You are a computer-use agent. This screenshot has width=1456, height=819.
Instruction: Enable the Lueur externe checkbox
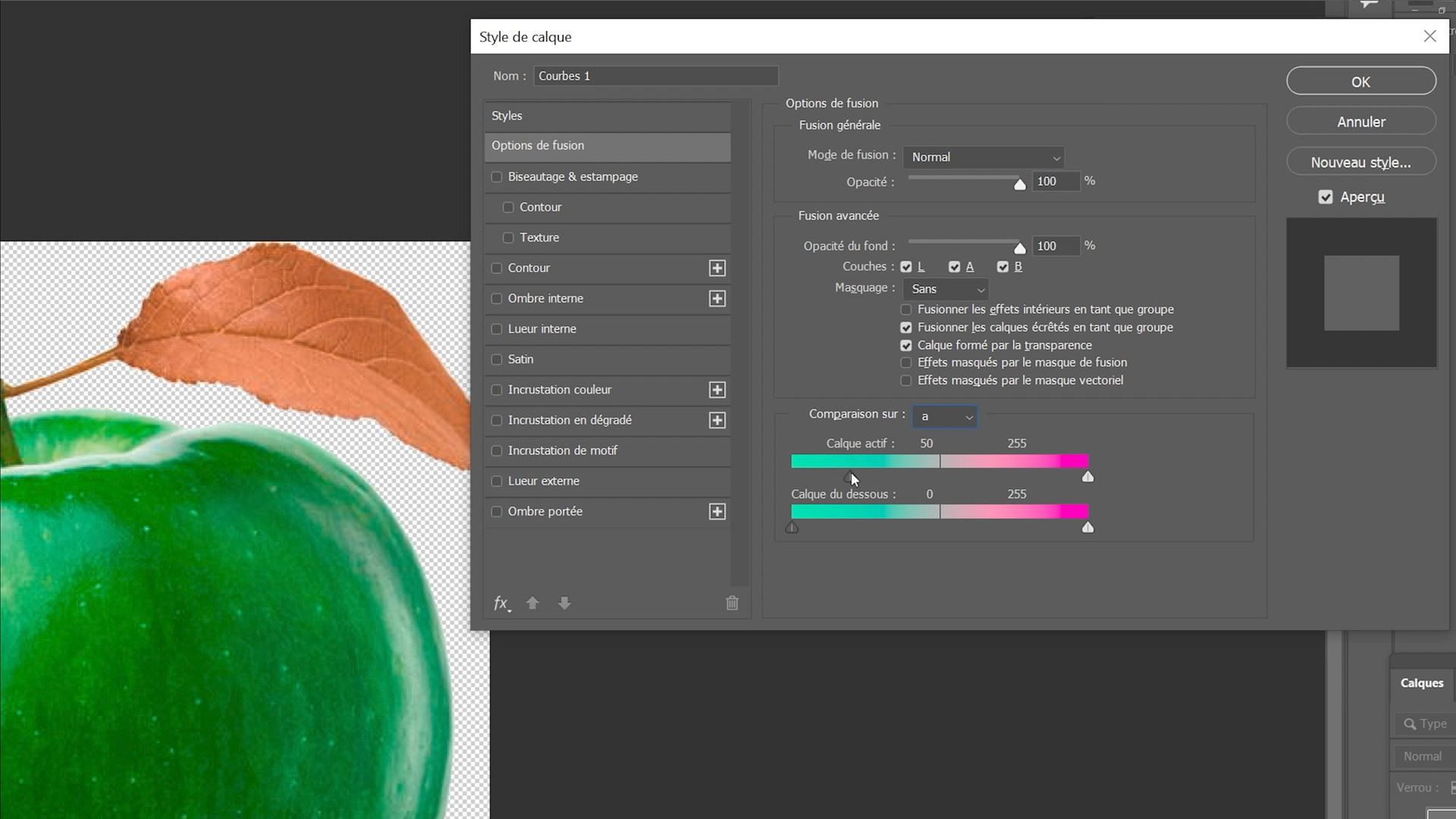coord(497,481)
